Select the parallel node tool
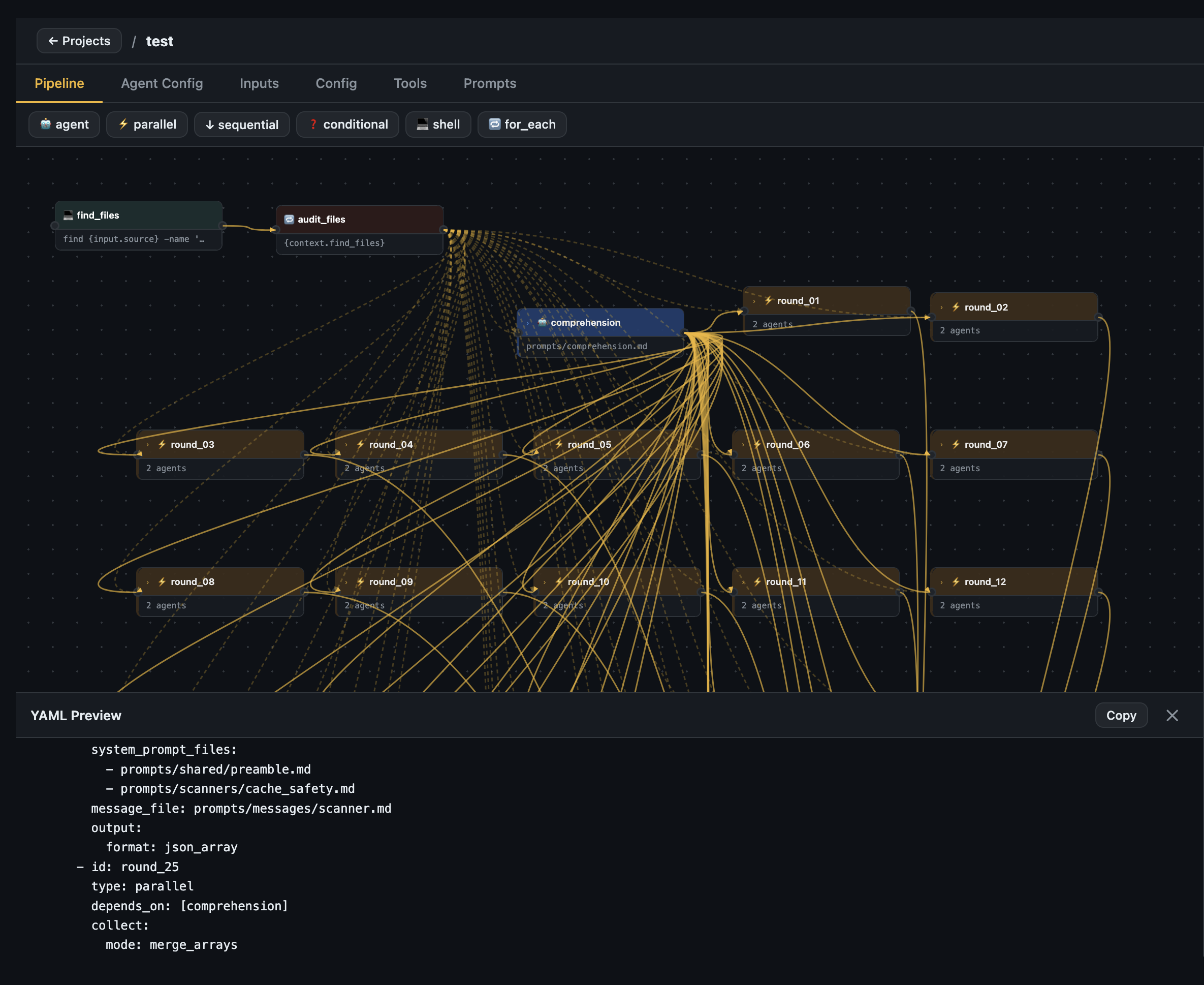1204x985 pixels. tap(146, 124)
